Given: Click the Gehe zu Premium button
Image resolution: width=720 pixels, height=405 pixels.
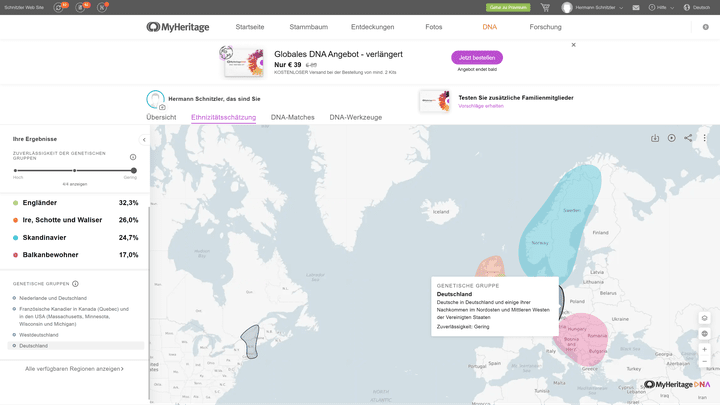Looking at the screenshot, I should coord(508,7).
